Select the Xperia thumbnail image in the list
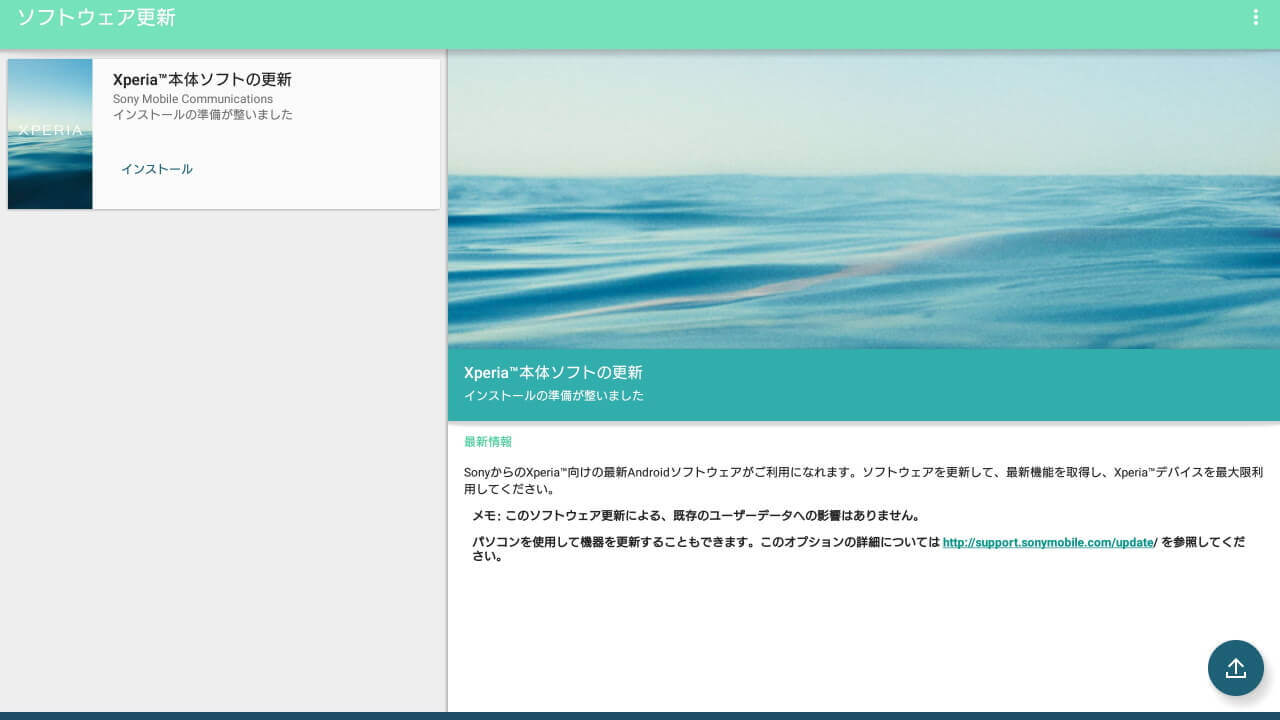The image size is (1280, 720). coord(50,133)
